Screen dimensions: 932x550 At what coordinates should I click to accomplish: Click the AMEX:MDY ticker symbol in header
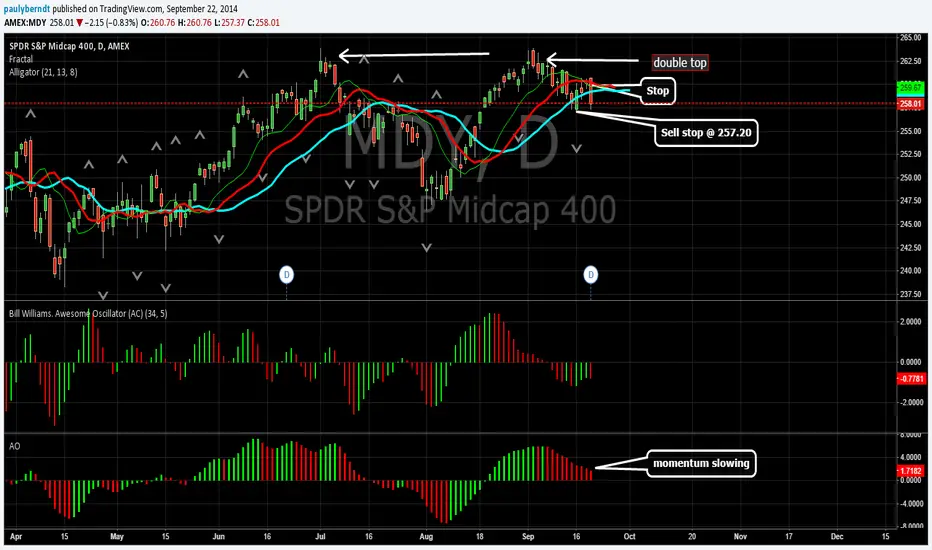[25, 23]
